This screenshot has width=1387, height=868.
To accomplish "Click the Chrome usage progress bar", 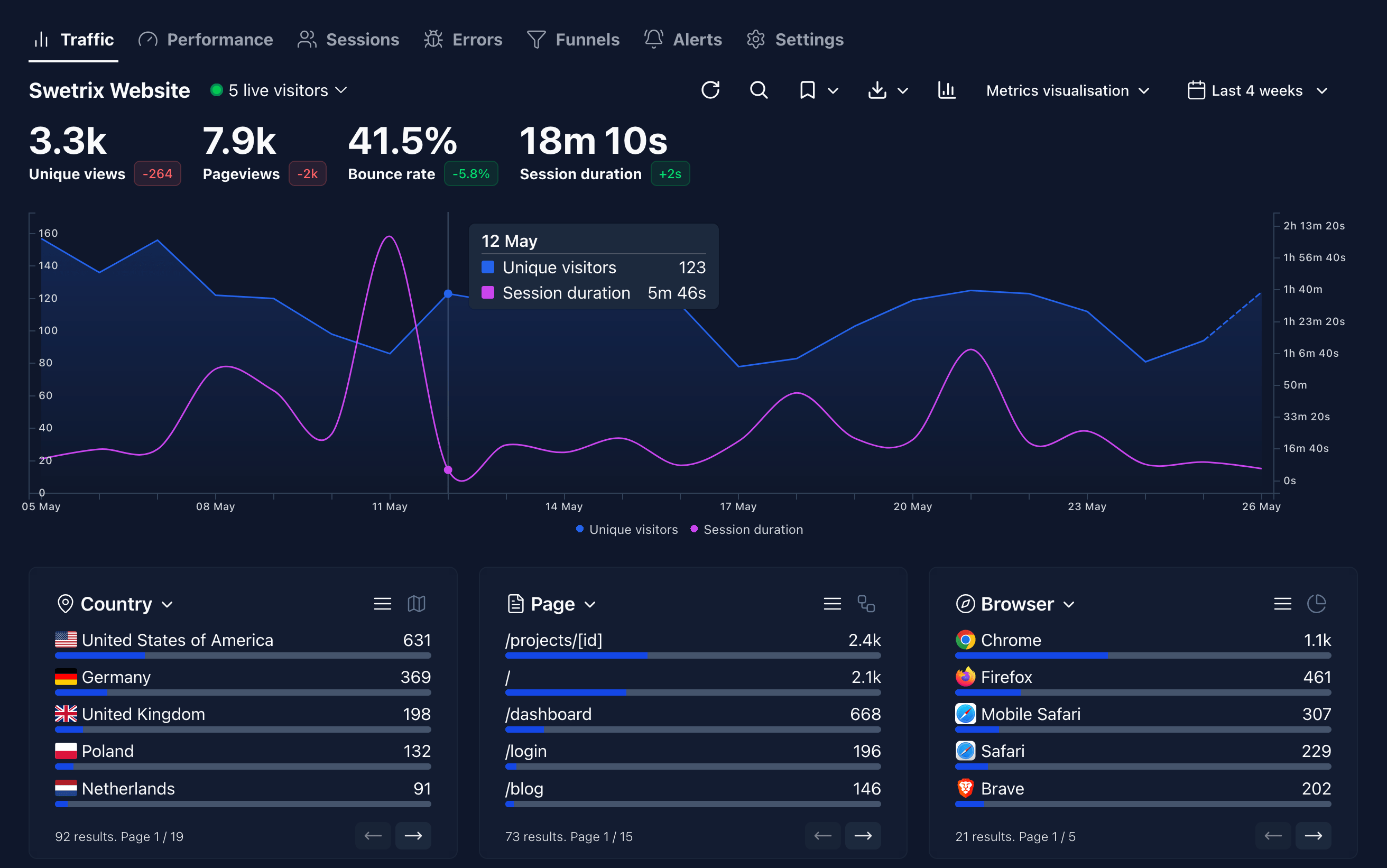I will (1142, 654).
